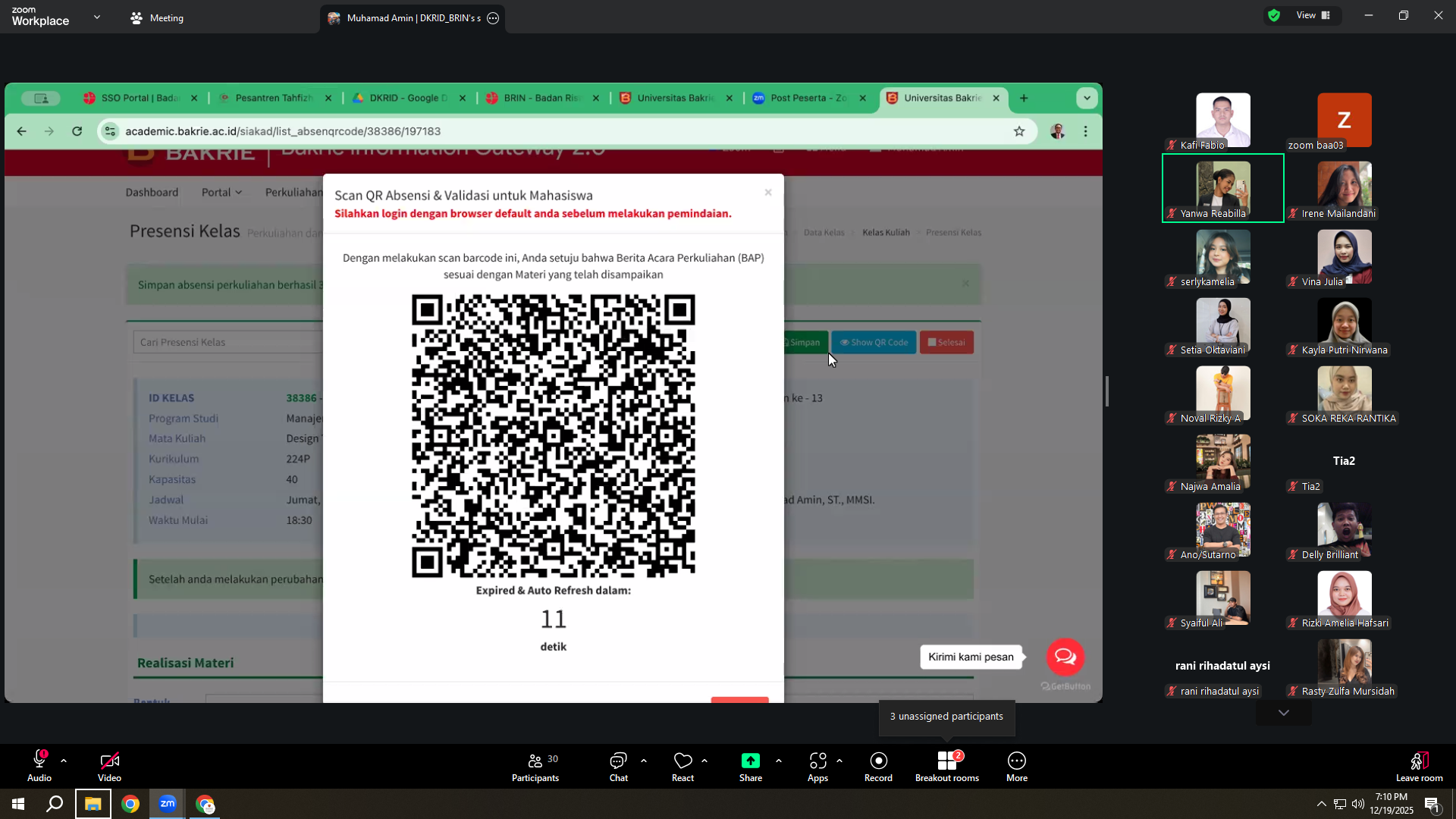Switch to BRIN browser tab

[541, 98]
